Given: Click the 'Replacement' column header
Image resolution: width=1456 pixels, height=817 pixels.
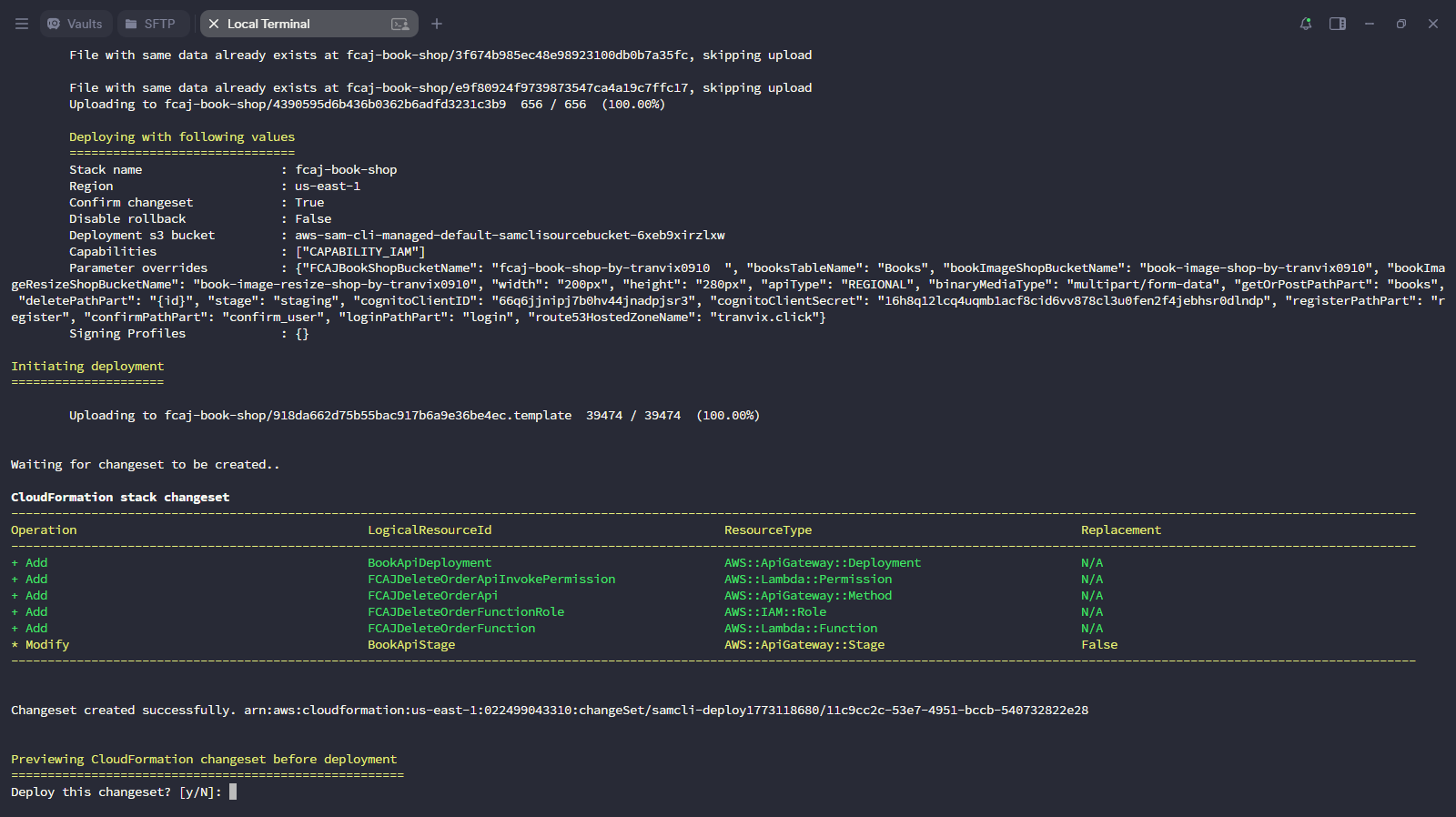Looking at the screenshot, I should [x=1121, y=530].
